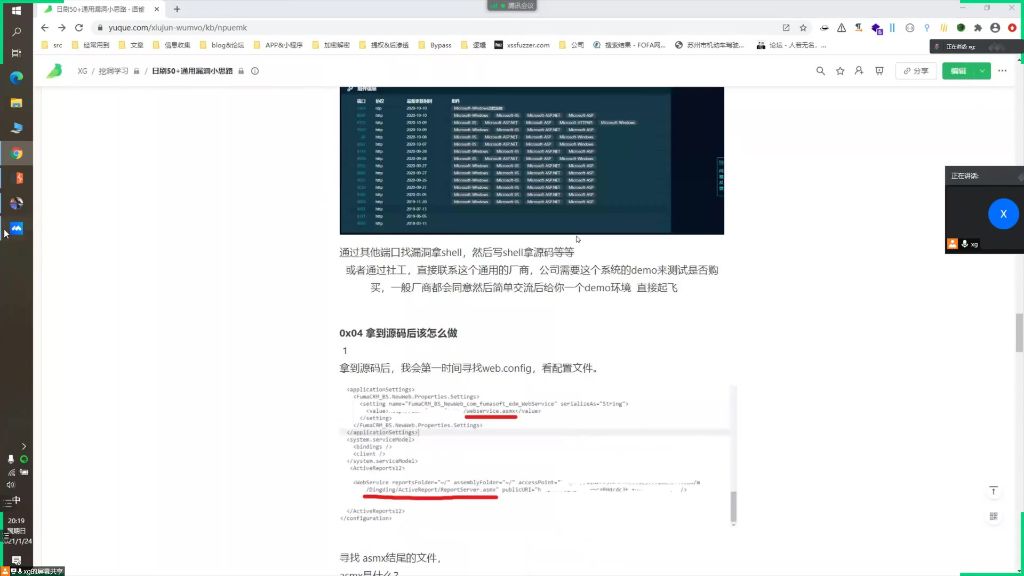Open File Explorer from the taskbar
The height and width of the screenshot is (576, 1024).
16,103
